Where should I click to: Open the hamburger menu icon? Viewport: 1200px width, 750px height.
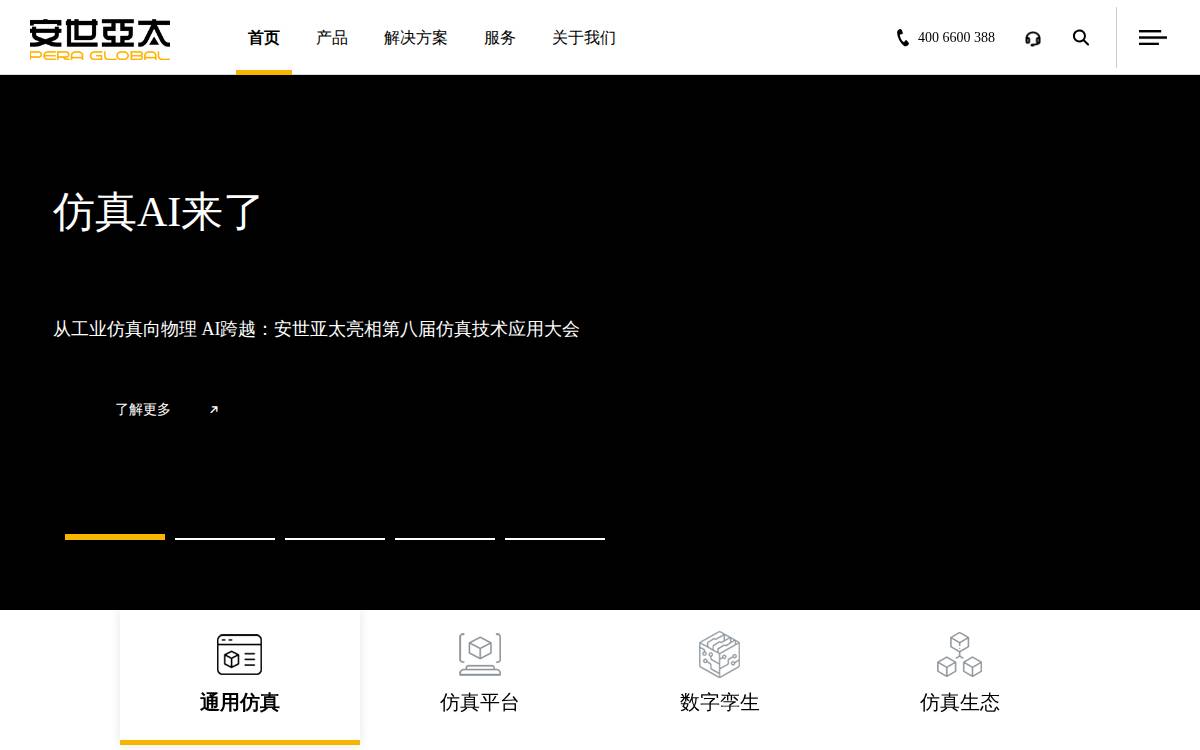pos(1153,38)
